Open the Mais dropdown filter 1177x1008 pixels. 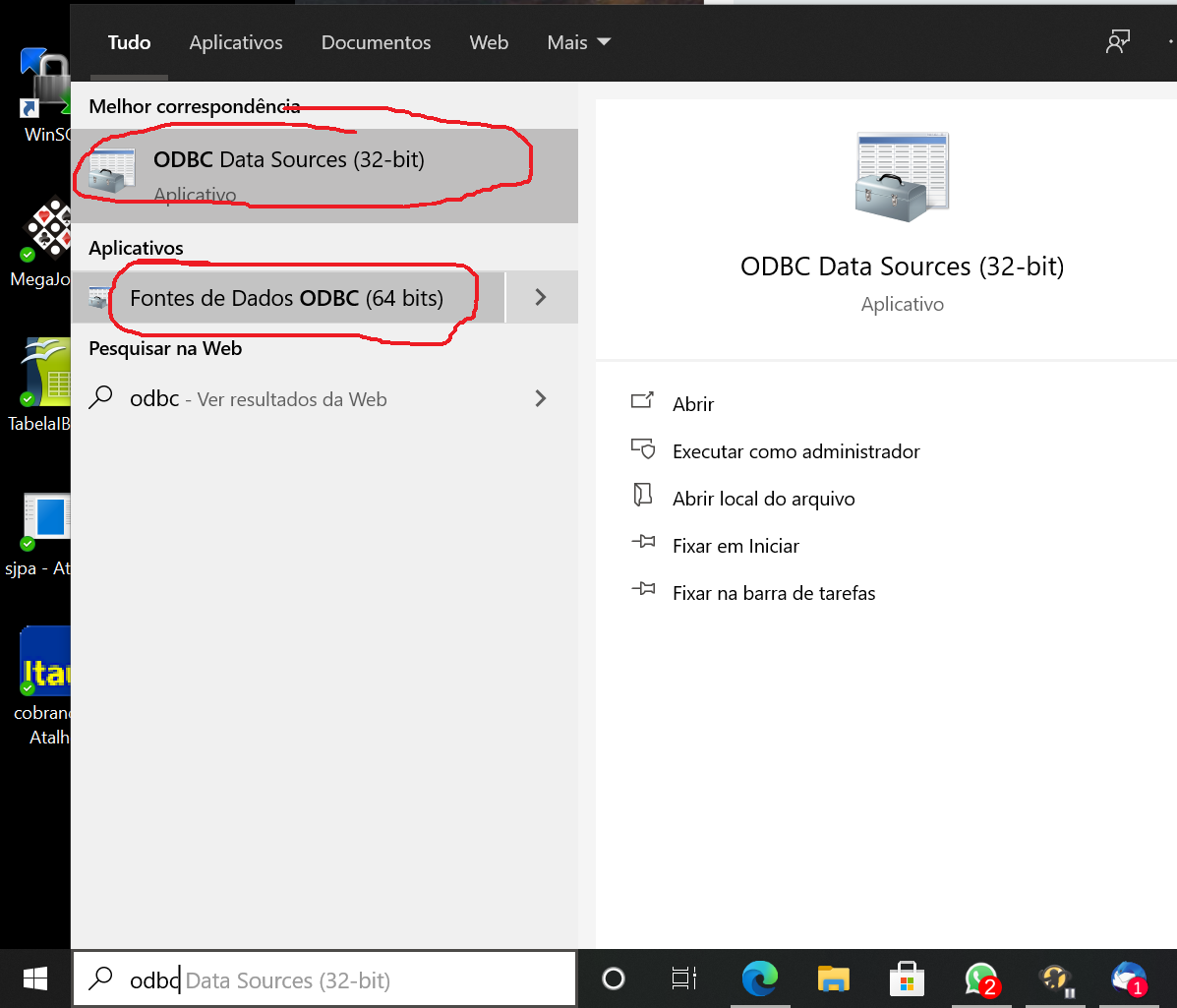tap(579, 43)
